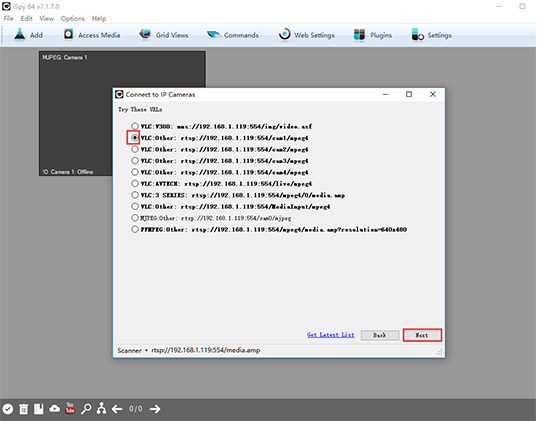The width and height of the screenshot is (537, 421).
Task: Click the Back button
Action: [x=380, y=335]
